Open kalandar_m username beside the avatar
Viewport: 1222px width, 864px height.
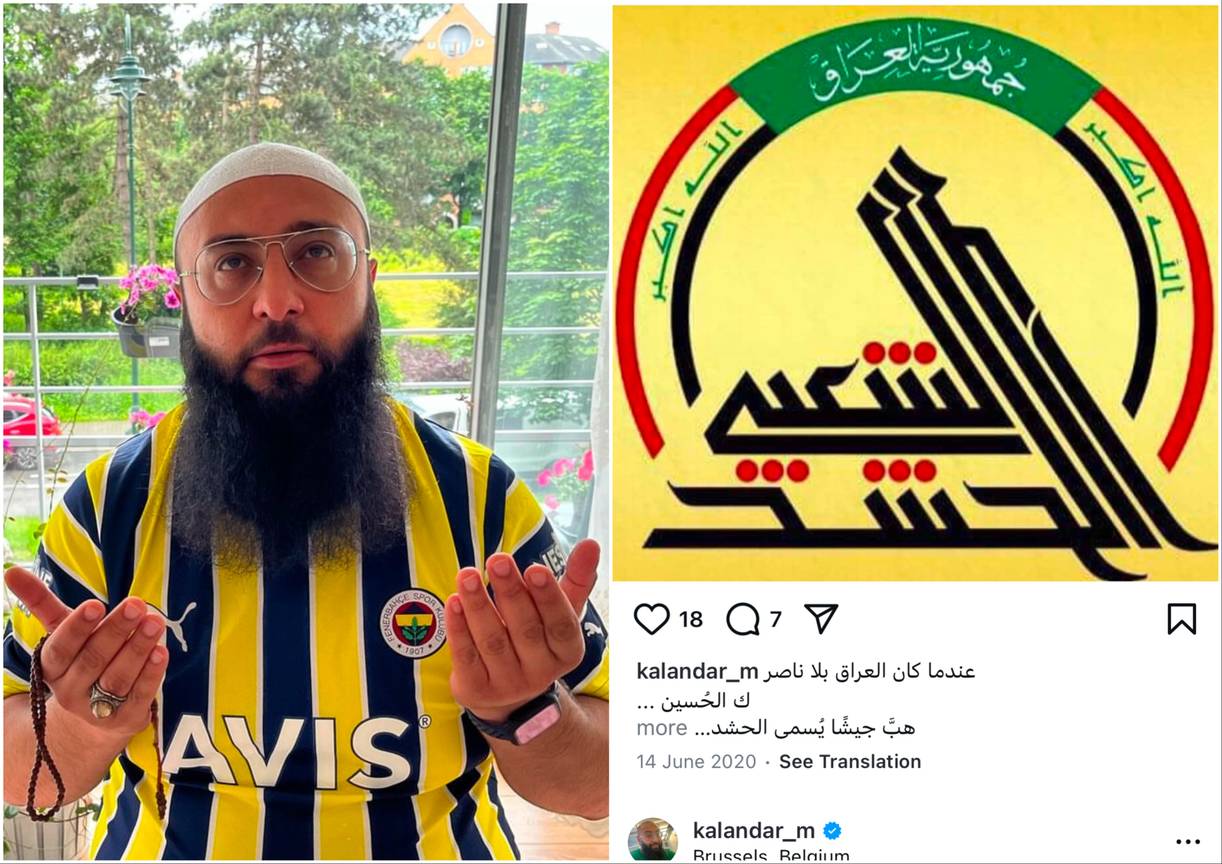[x=754, y=831]
